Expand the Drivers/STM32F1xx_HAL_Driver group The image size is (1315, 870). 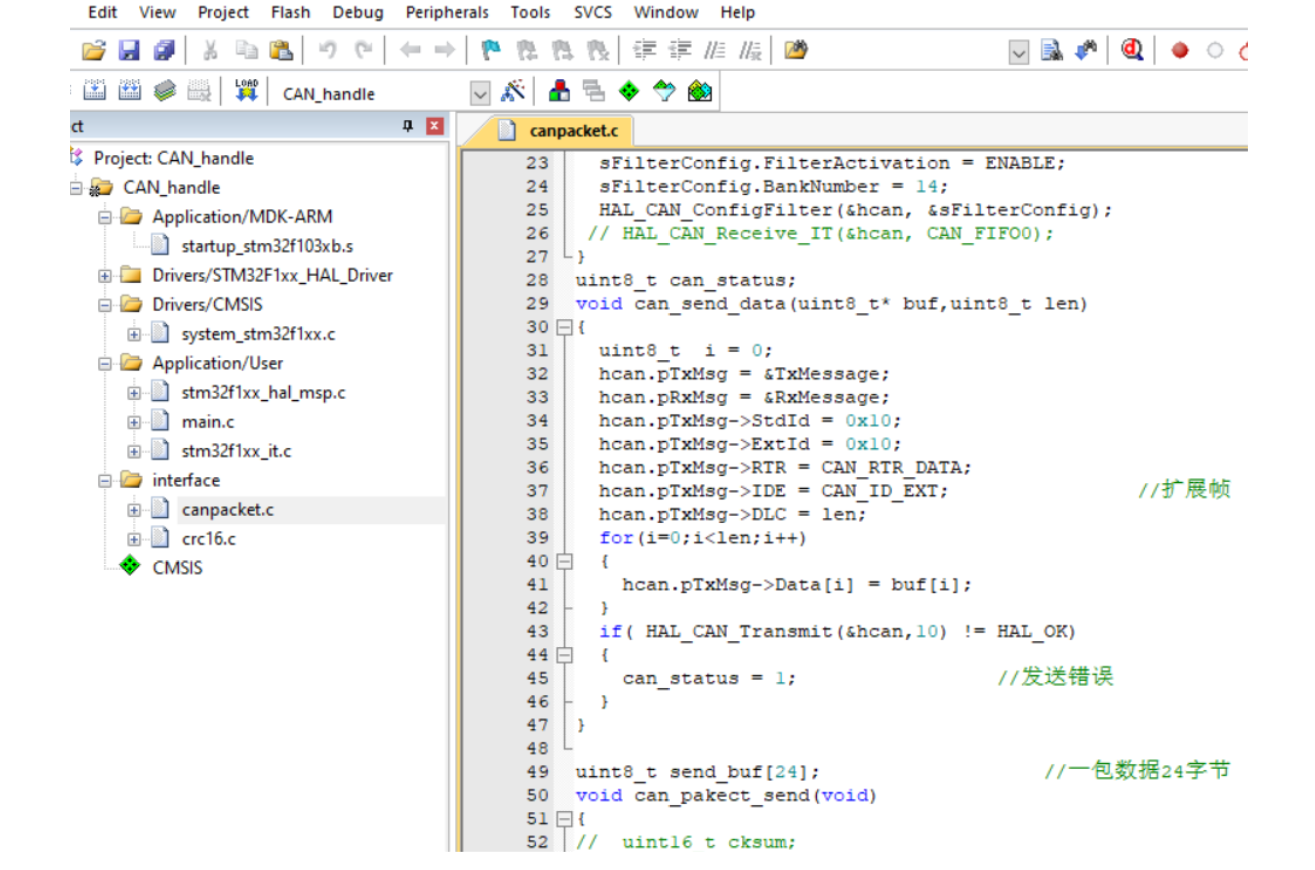[x=105, y=275]
